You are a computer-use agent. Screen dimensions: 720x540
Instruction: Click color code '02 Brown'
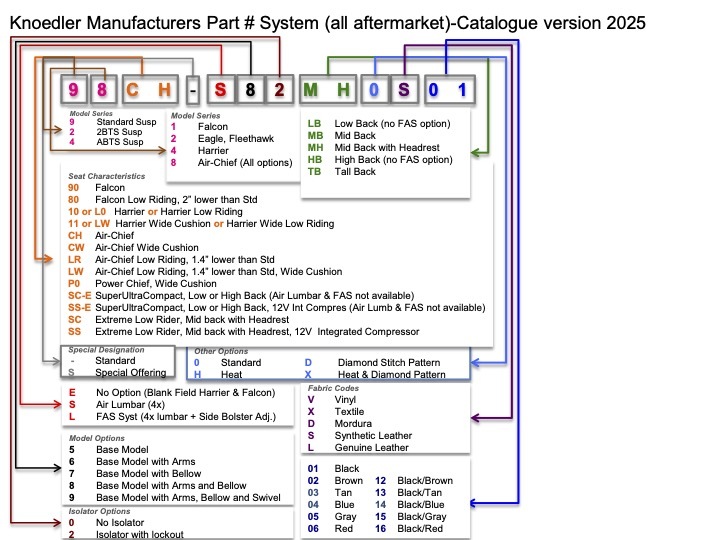[x=335, y=480]
